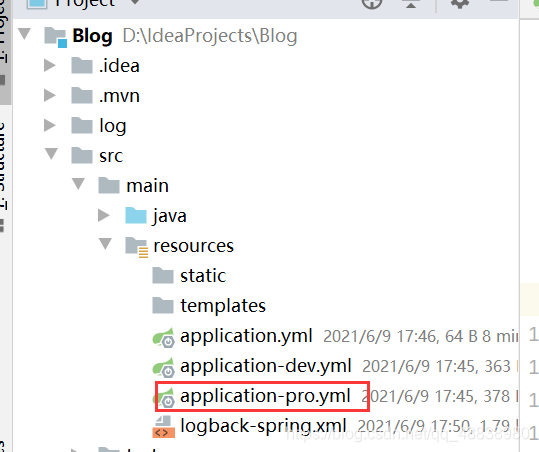Select the resources folder row
The width and height of the screenshot is (539, 452).
(265, 246)
